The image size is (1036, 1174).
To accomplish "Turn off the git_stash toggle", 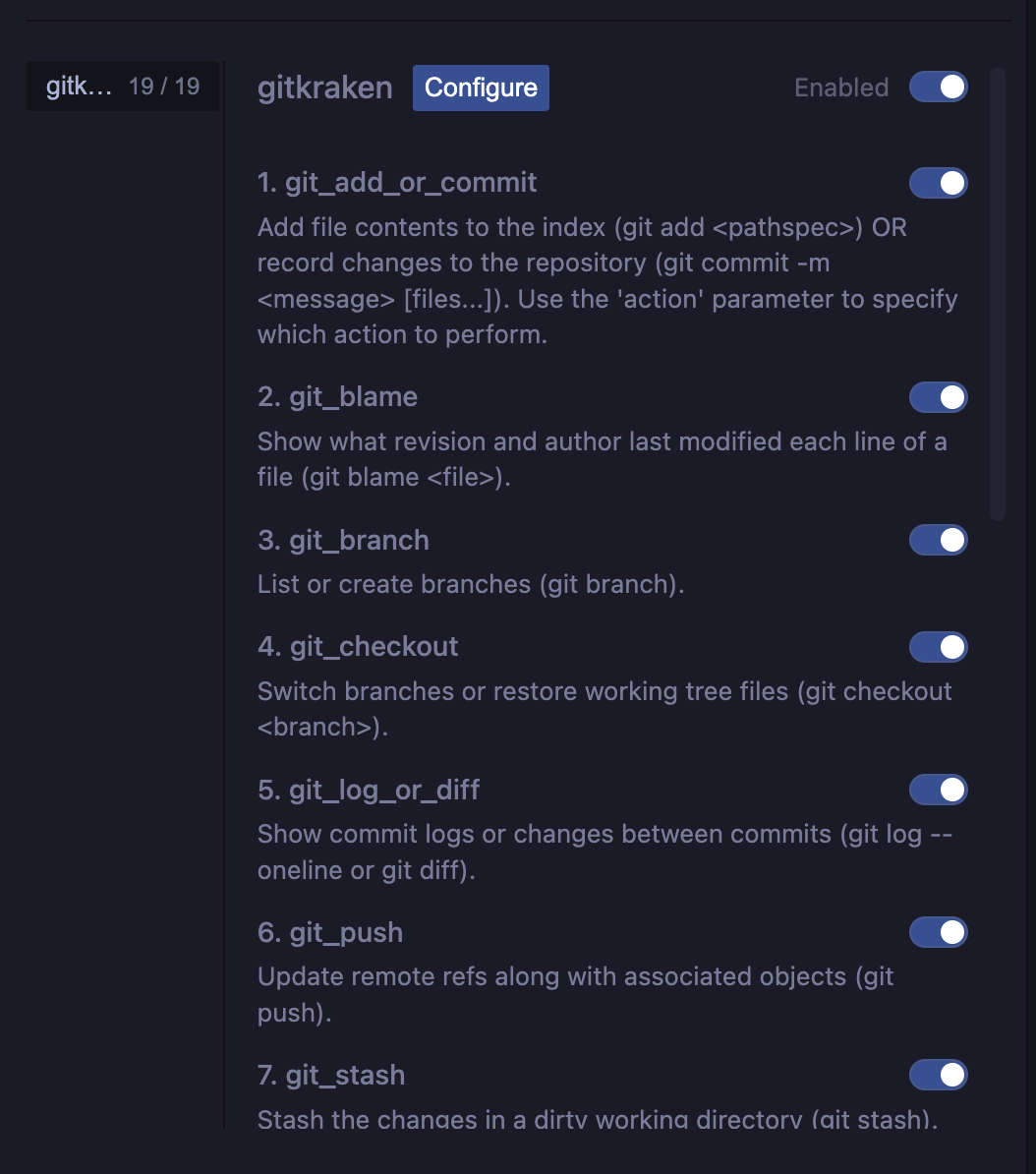I will click(938, 1075).
